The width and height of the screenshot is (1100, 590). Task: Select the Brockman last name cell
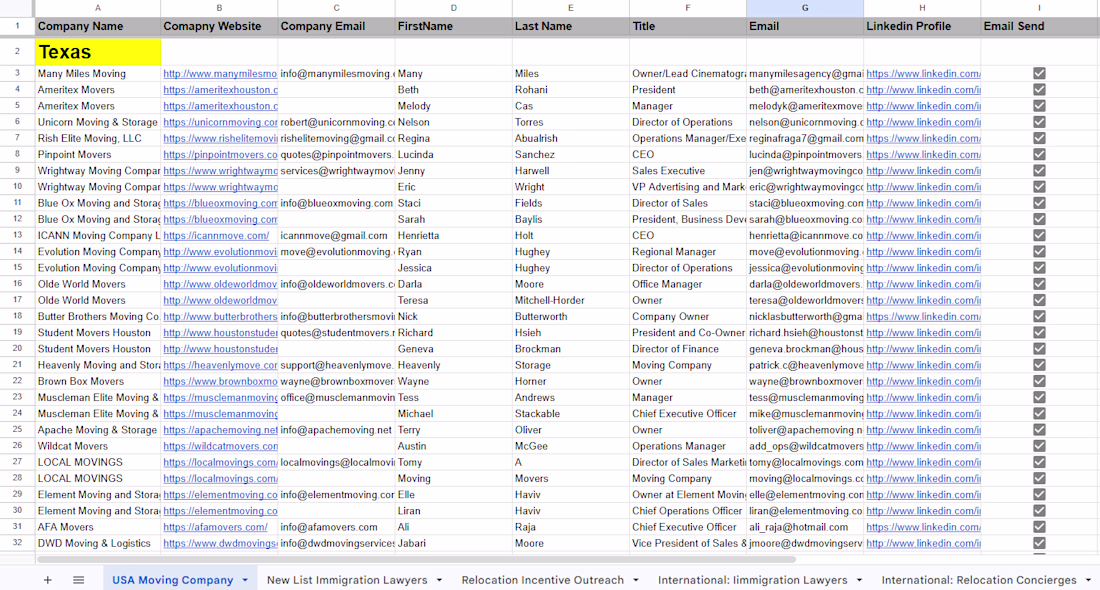[570, 349]
